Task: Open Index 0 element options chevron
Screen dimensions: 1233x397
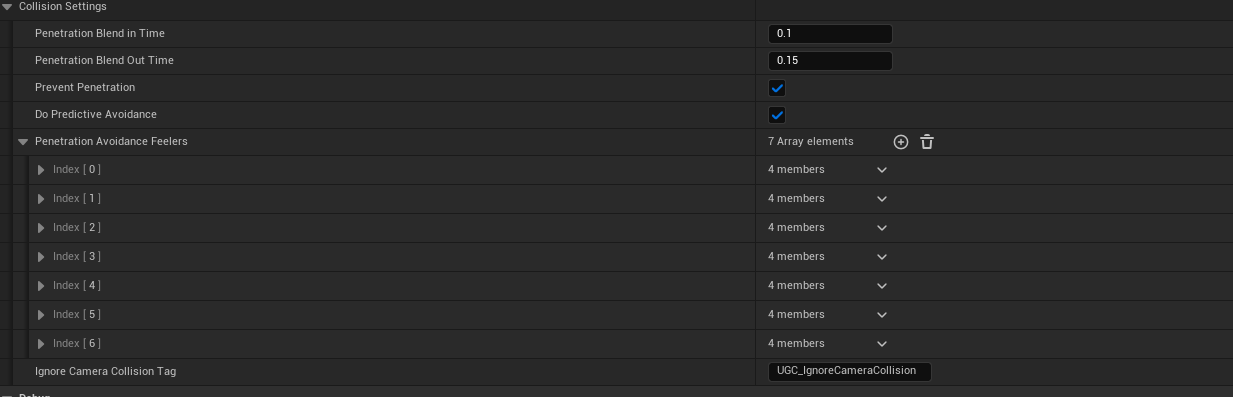Action: (882, 170)
